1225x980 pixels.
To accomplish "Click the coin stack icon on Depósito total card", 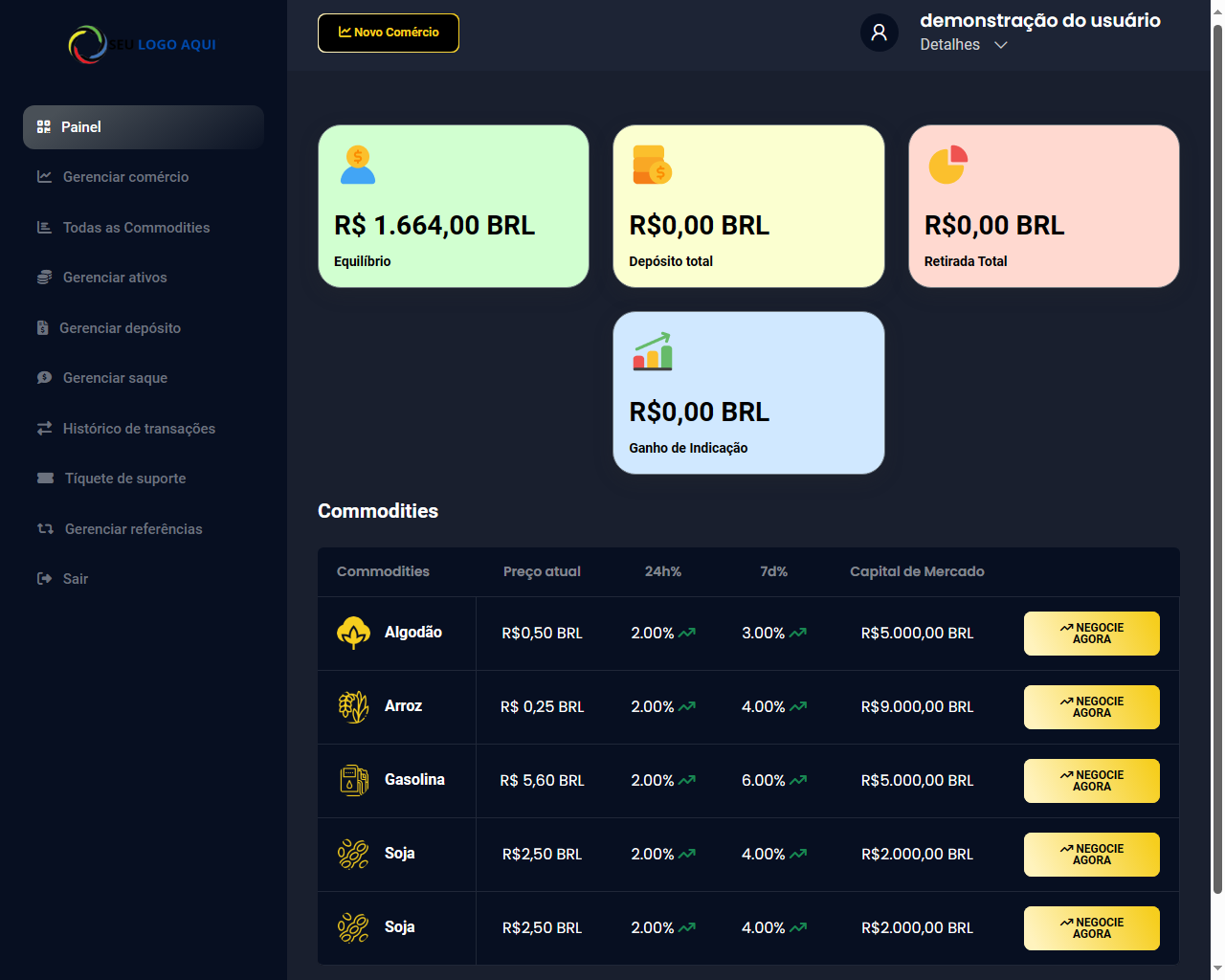I will 652,165.
